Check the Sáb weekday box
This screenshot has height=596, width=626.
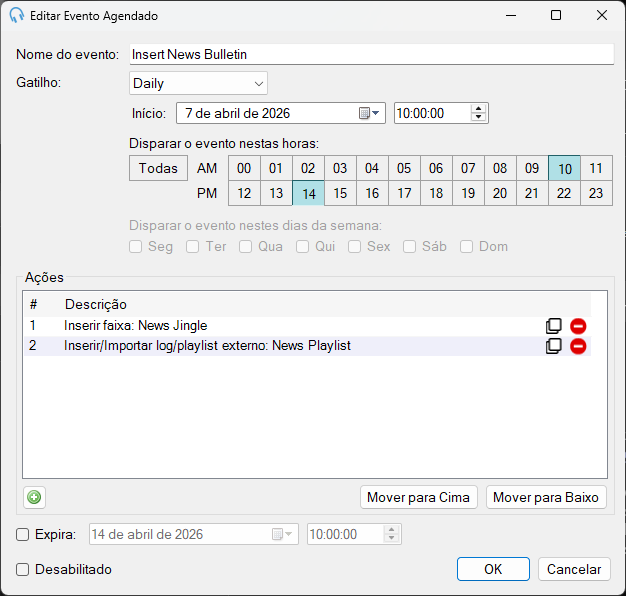[x=409, y=247]
